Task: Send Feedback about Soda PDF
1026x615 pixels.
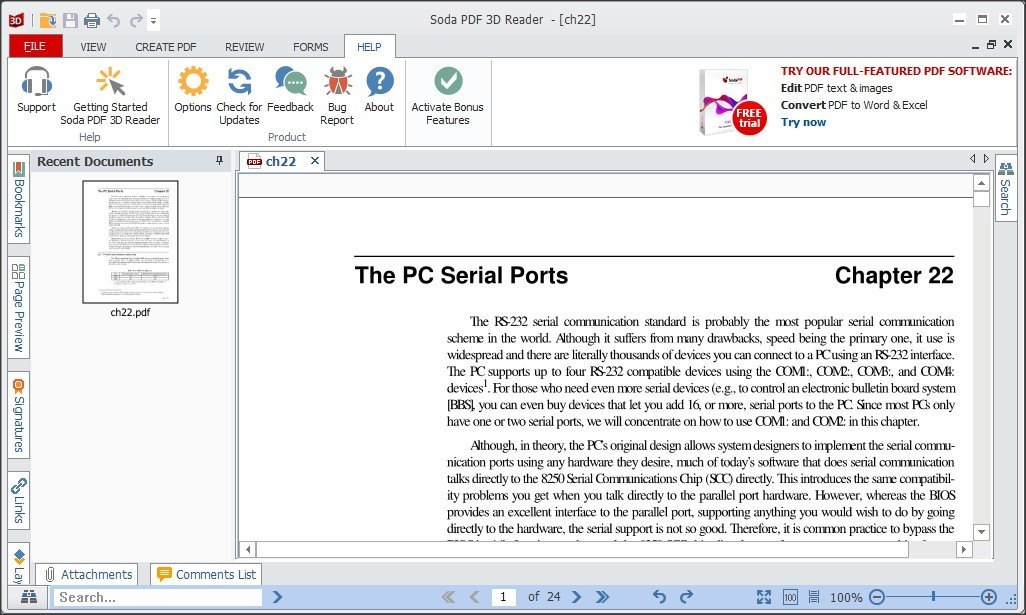Action: coord(290,95)
